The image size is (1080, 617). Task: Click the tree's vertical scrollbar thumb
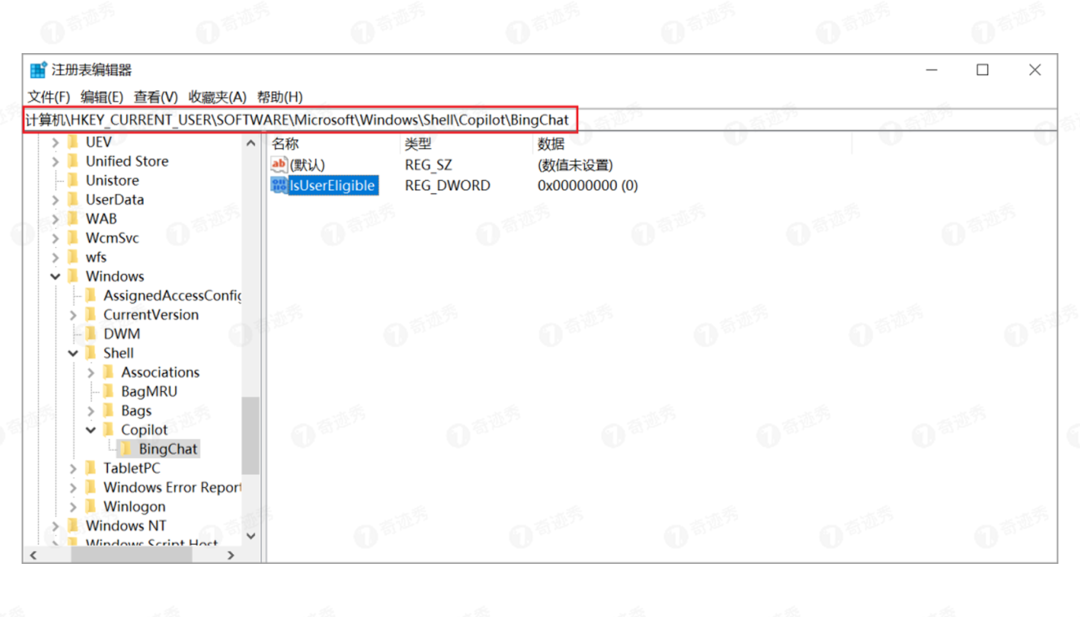coord(251,436)
